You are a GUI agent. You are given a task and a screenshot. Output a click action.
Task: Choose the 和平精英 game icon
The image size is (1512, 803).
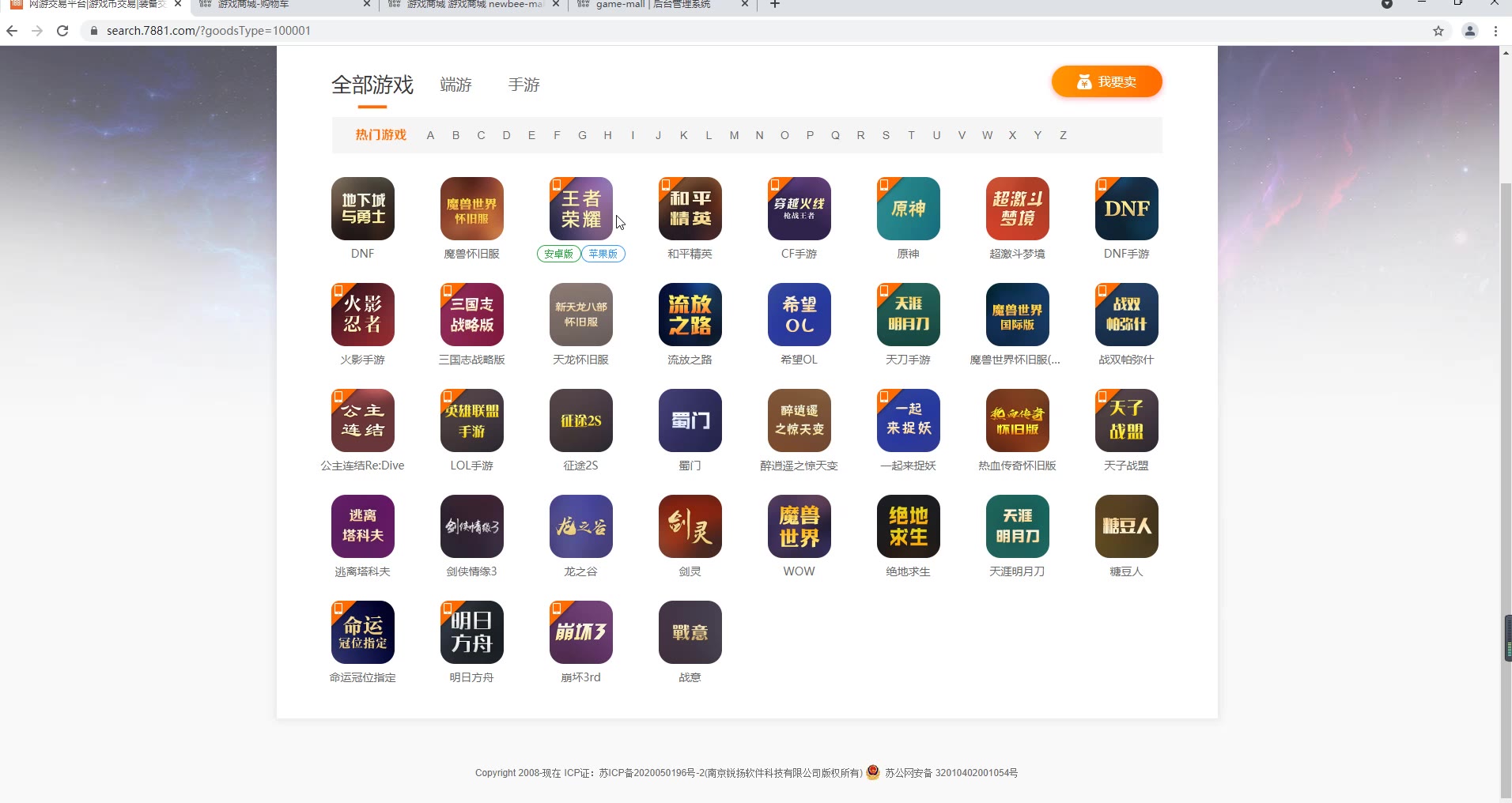point(690,209)
